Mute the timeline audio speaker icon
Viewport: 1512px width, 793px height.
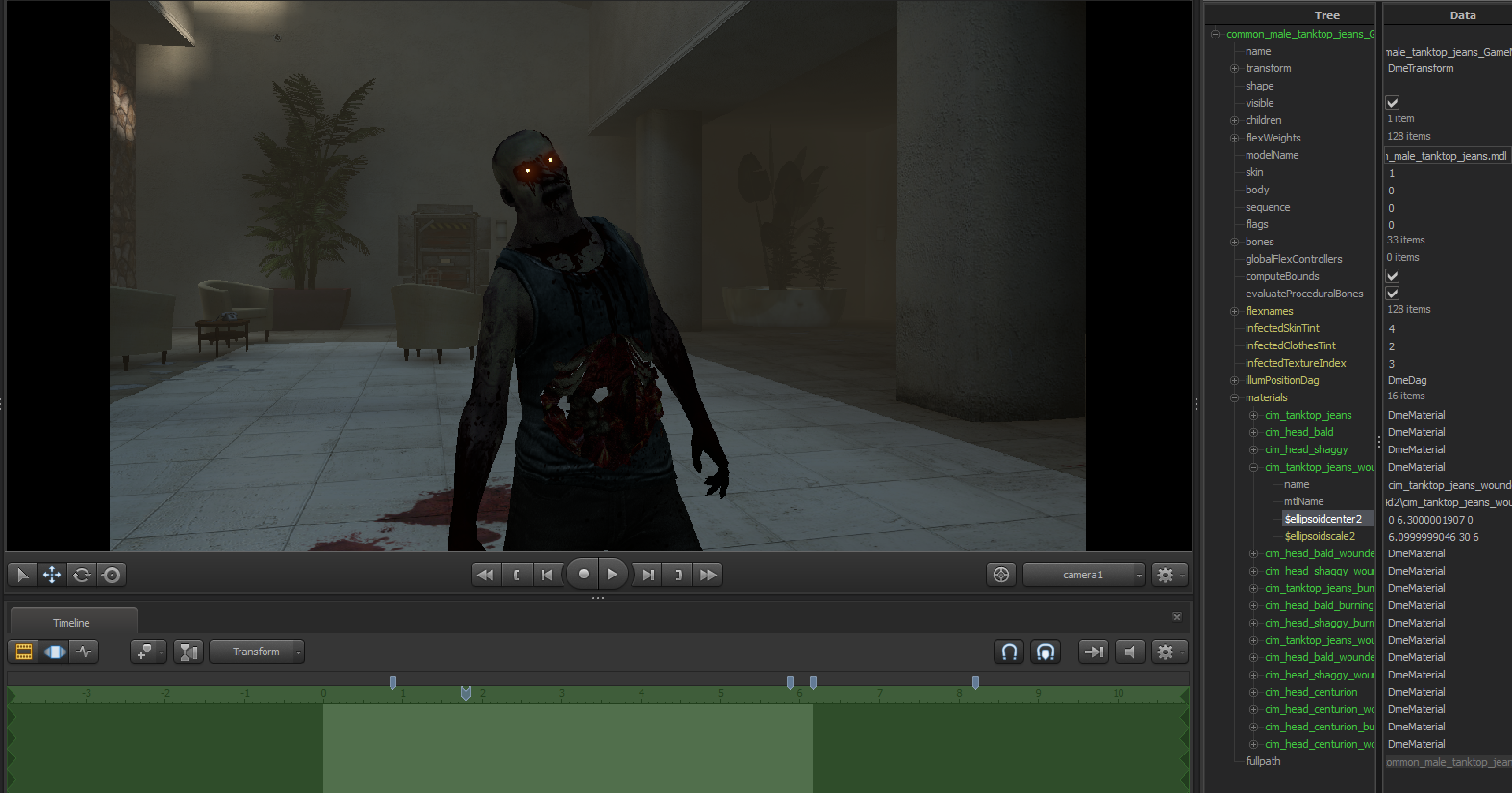[x=1130, y=652]
